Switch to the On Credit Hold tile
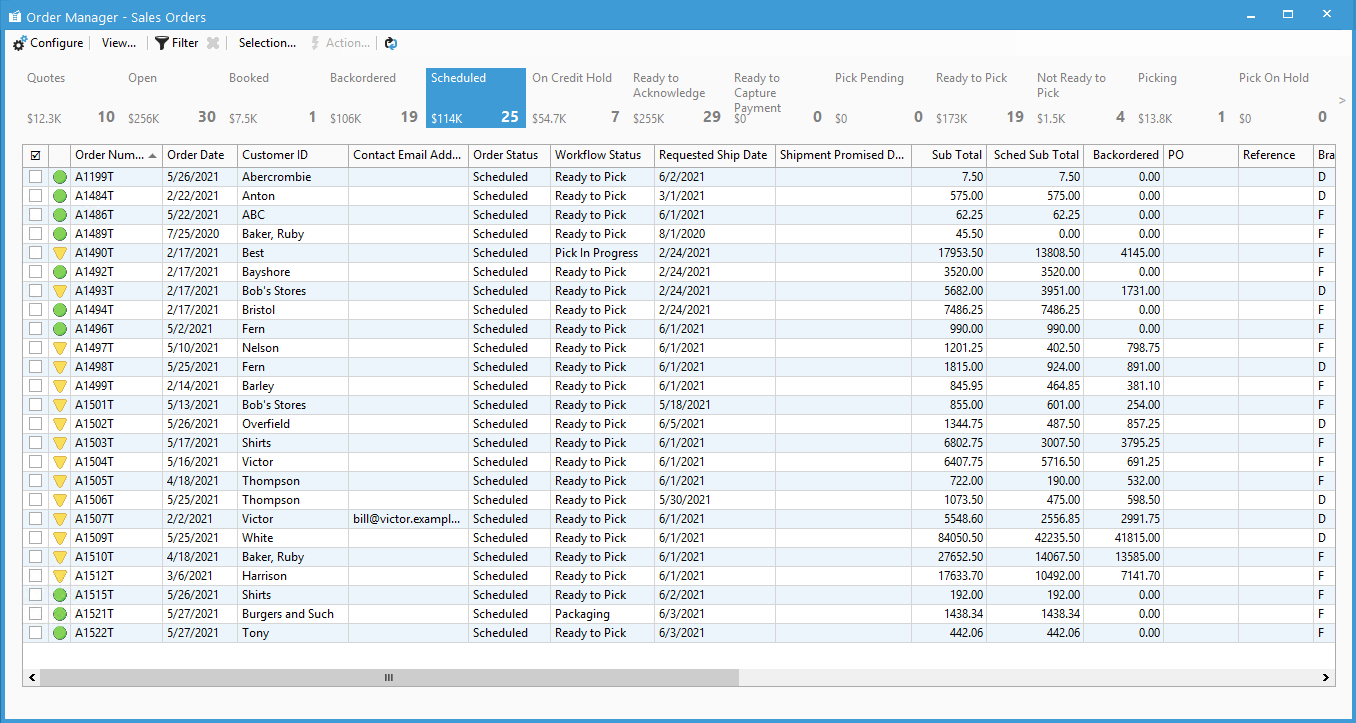The width and height of the screenshot is (1356, 723). point(577,98)
